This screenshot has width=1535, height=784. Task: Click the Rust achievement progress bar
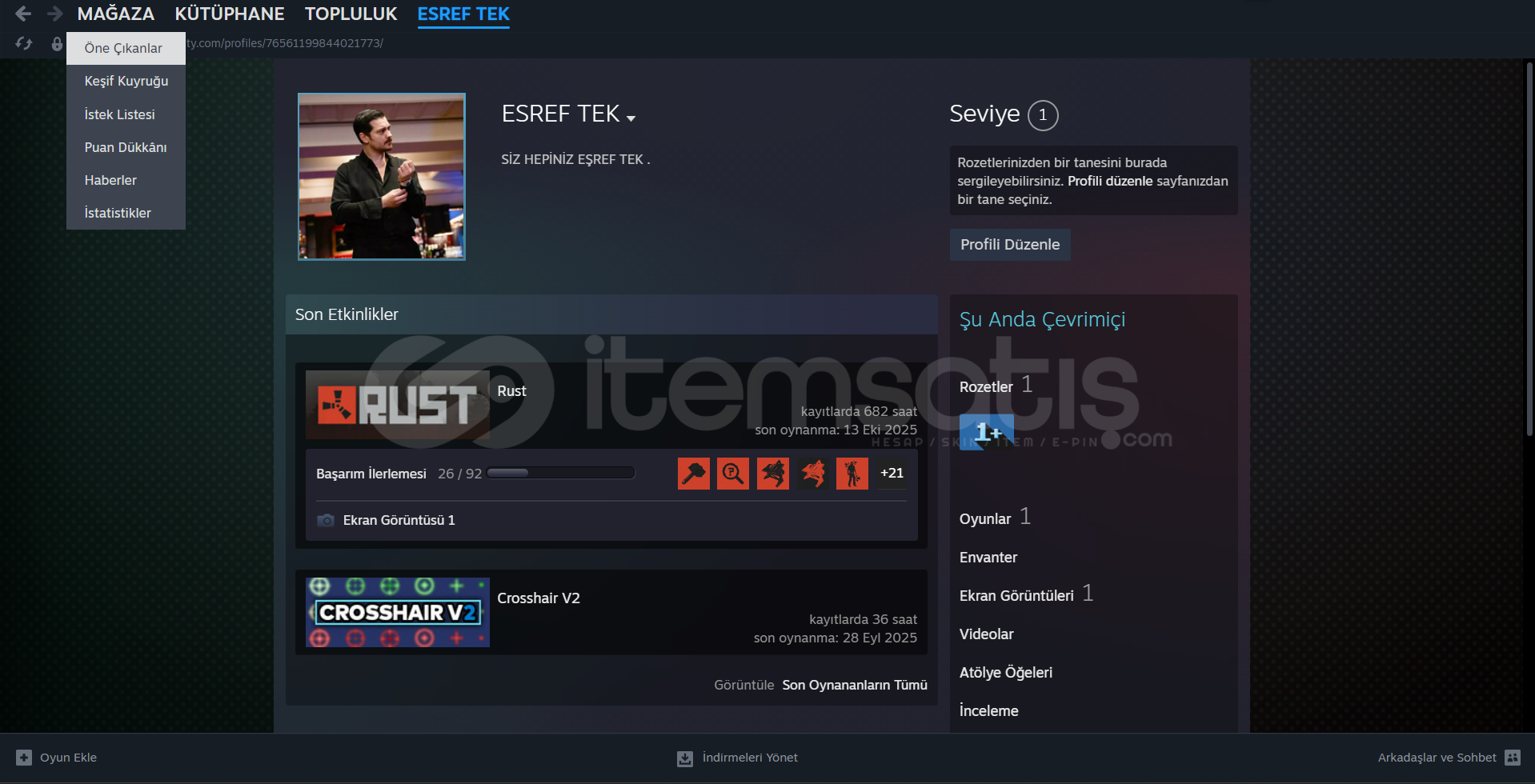(560, 473)
